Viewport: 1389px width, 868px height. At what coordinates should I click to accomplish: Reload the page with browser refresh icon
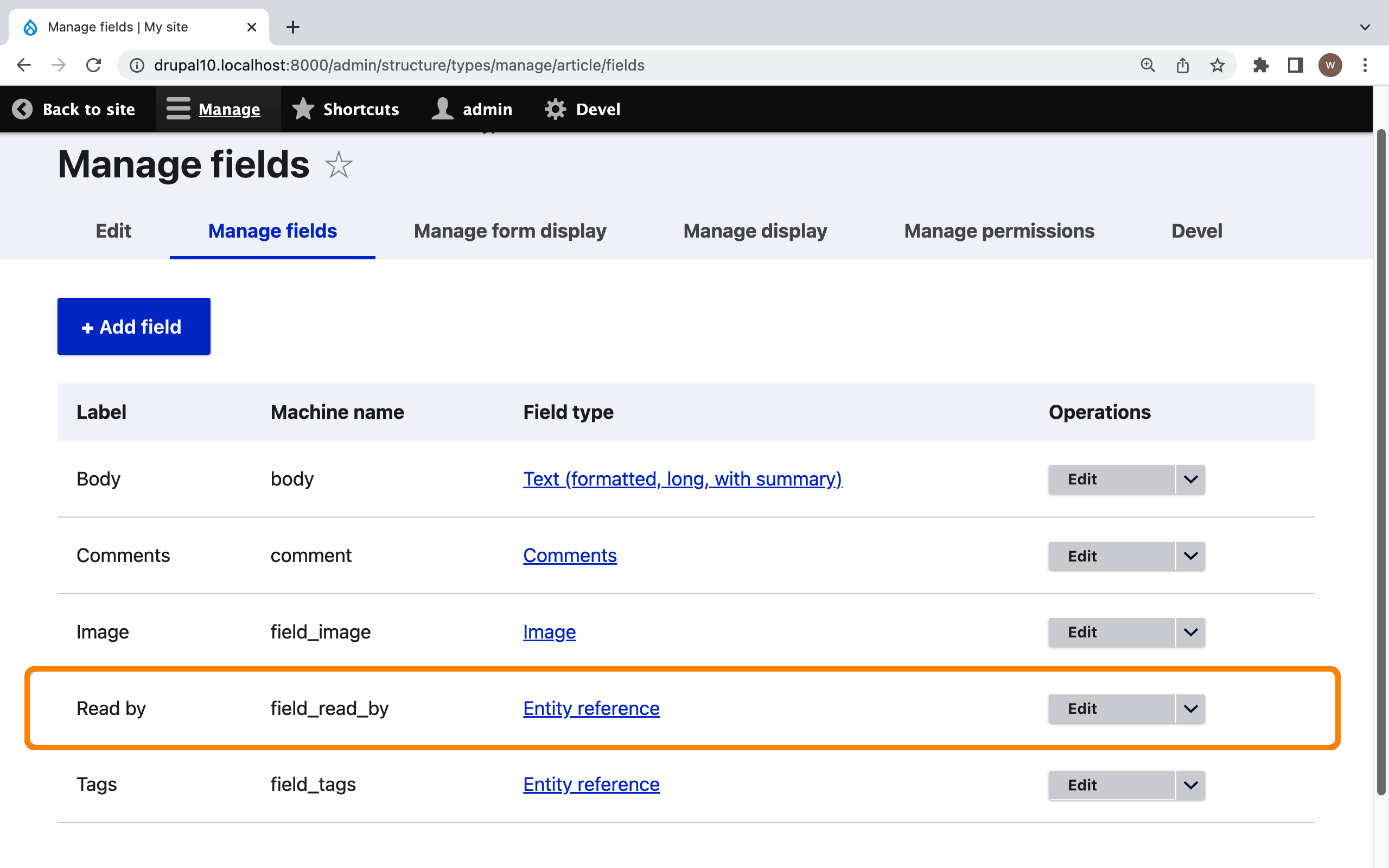click(93, 65)
